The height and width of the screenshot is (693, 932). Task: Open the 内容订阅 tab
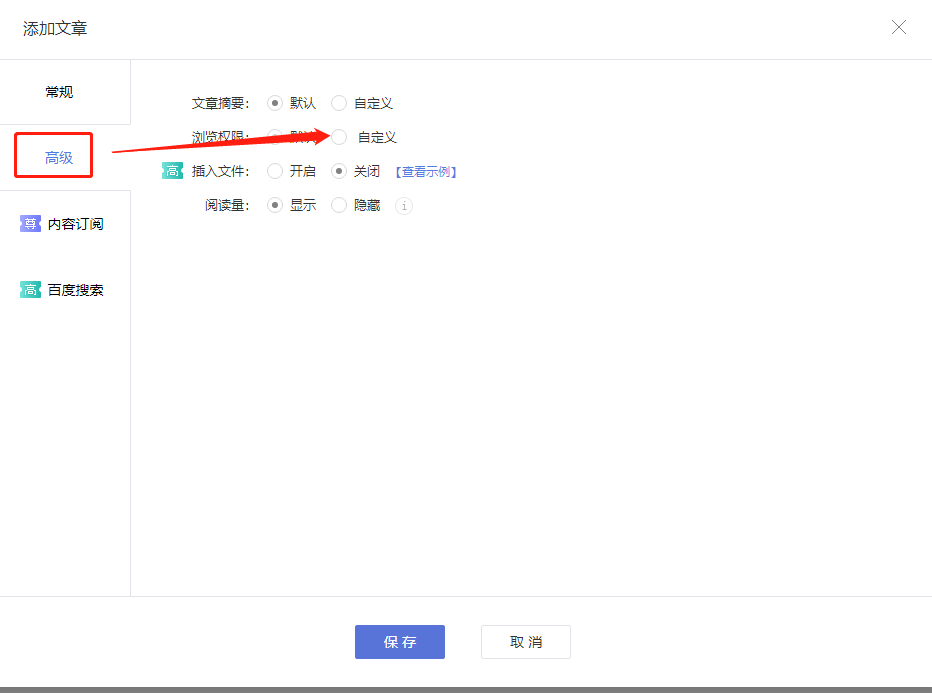(62, 224)
